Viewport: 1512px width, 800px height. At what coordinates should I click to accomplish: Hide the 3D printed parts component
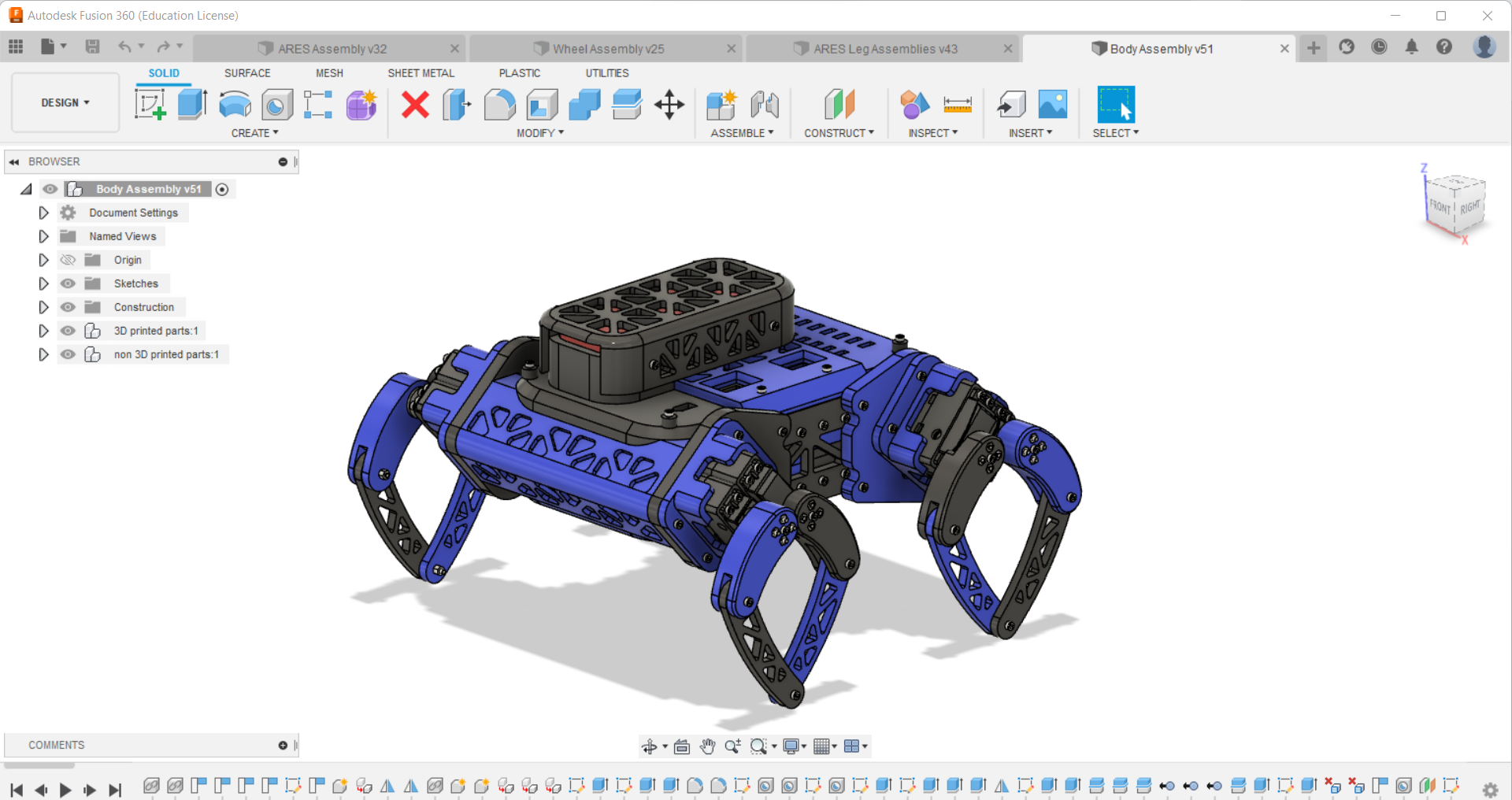69,331
